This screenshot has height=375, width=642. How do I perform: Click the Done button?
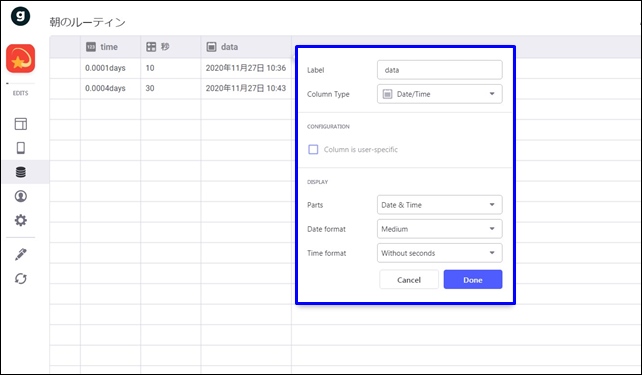click(x=473, y=280)
